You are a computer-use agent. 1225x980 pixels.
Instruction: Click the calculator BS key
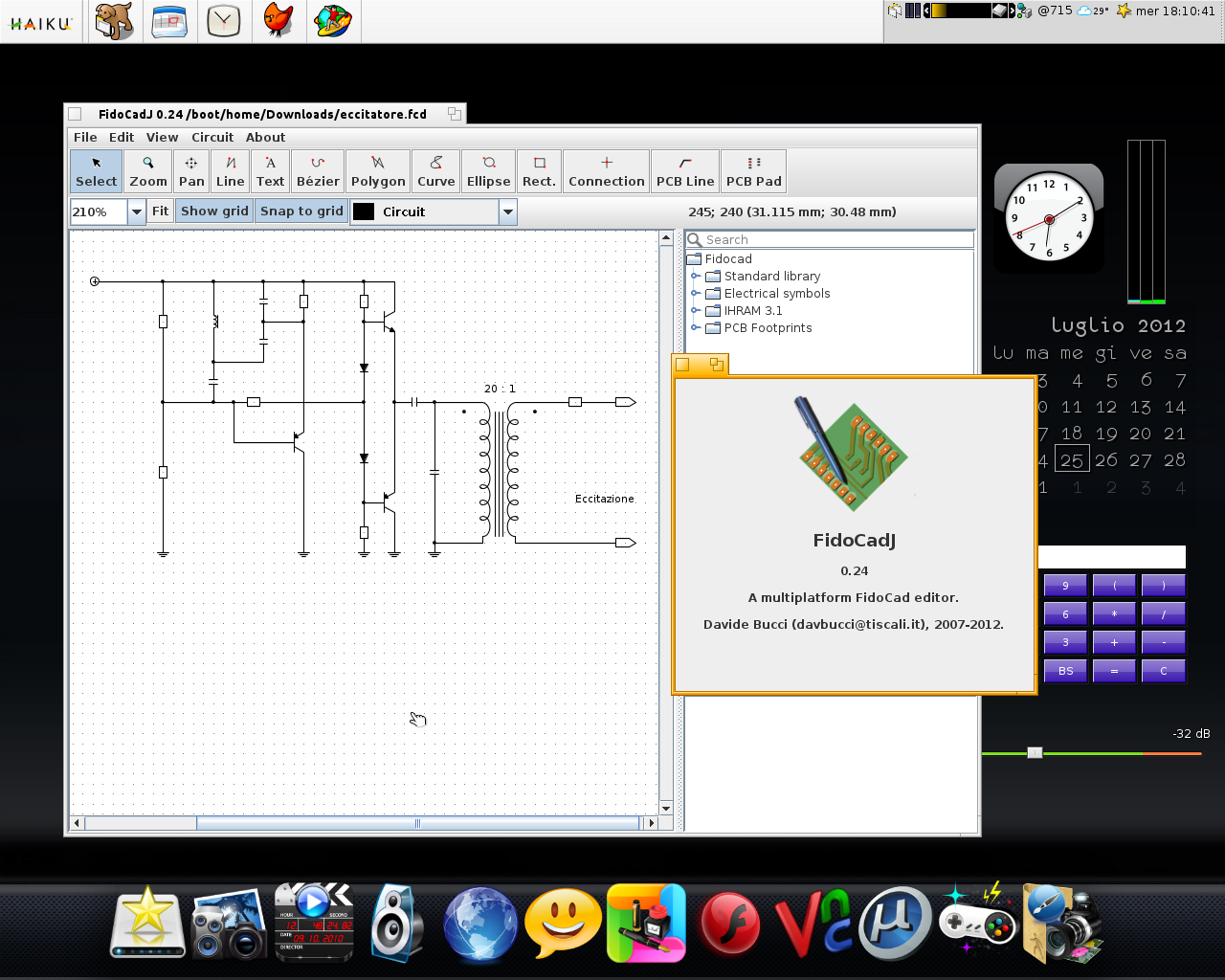point(1065,671)
